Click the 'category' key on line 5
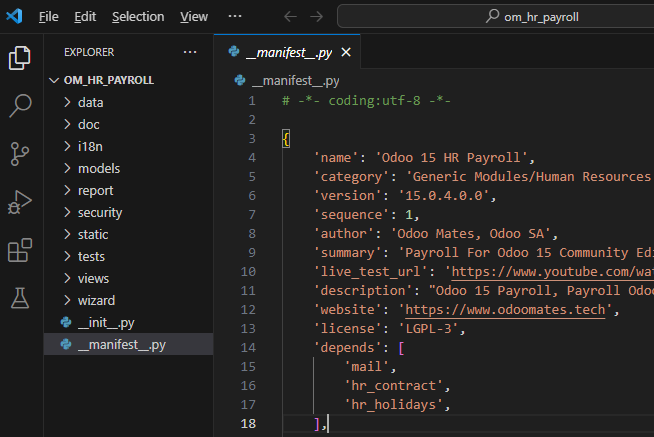This screenshot has width=654, height=437. tap(351, 177)
